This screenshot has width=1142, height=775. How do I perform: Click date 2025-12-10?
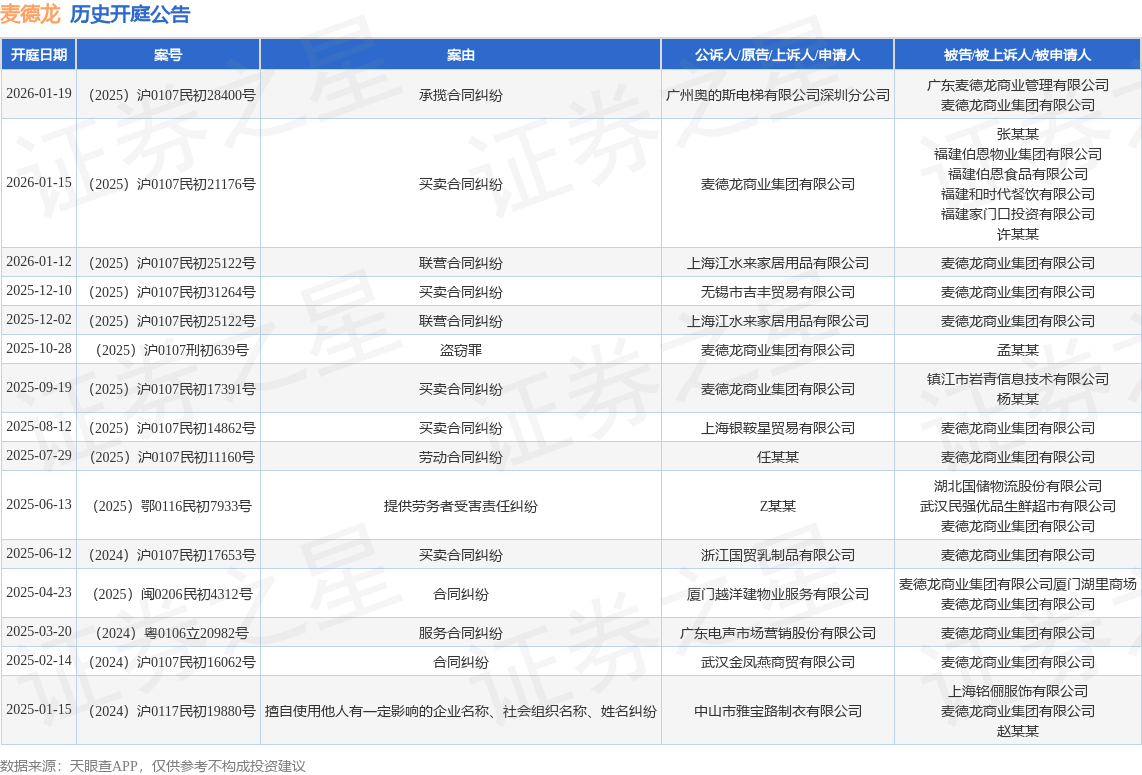[x=39, y=290]
